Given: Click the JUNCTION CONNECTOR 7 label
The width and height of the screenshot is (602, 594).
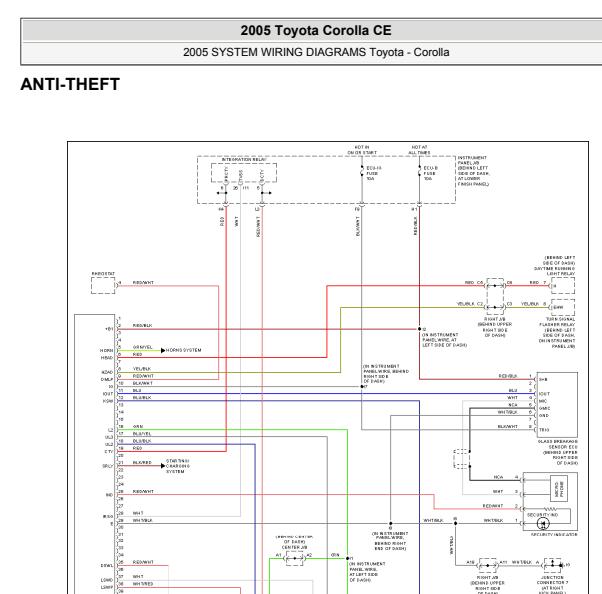Looking at the screenshot, I should point(552,580).
